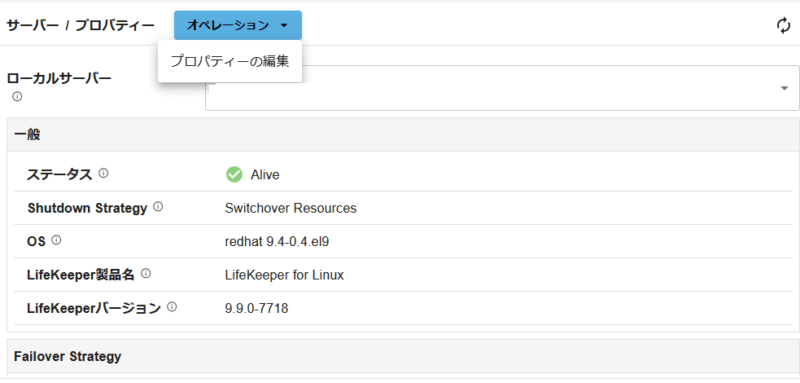
Task: Expand the local server dropdown arrow
Action: (784, 88)
